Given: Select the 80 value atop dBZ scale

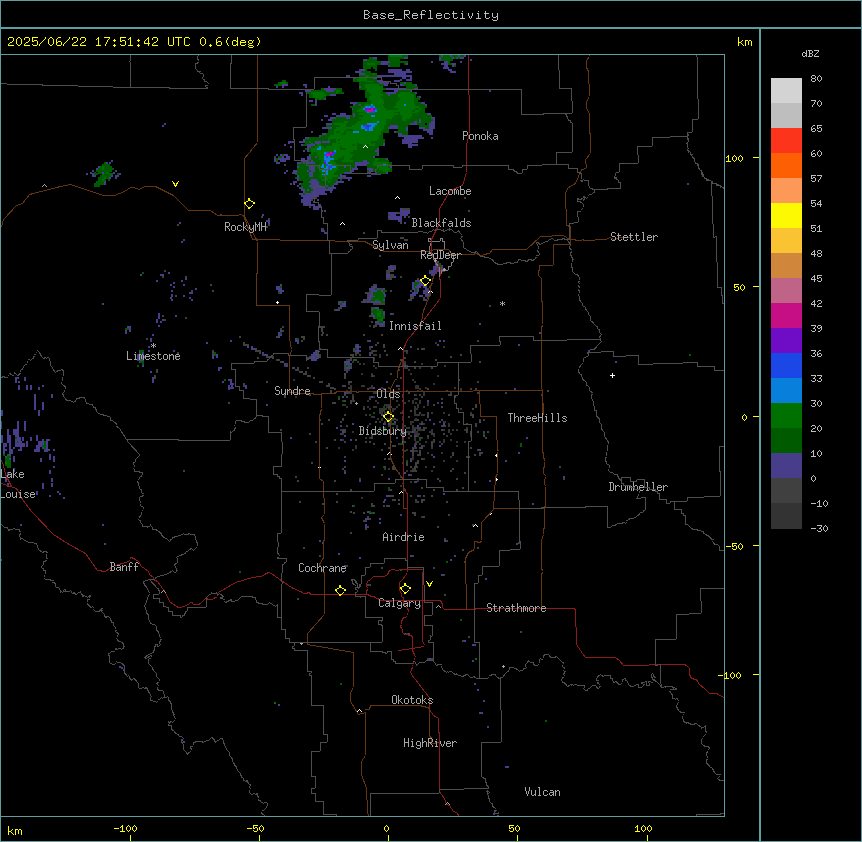Looking at the screenshot, I should (816, 79).
